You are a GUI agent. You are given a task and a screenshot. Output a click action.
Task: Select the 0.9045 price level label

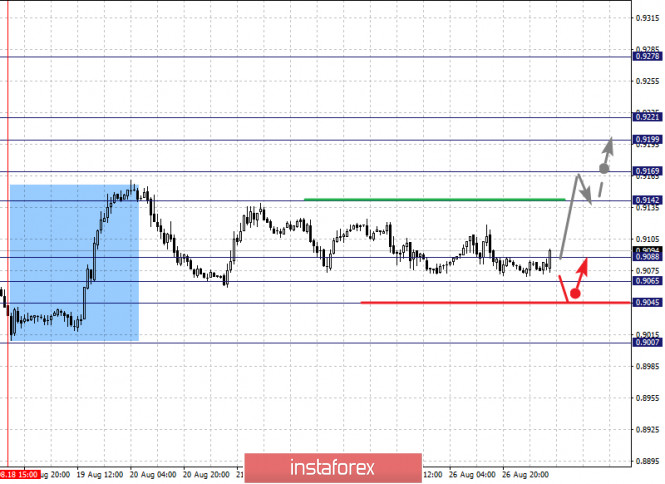point(647,302)
